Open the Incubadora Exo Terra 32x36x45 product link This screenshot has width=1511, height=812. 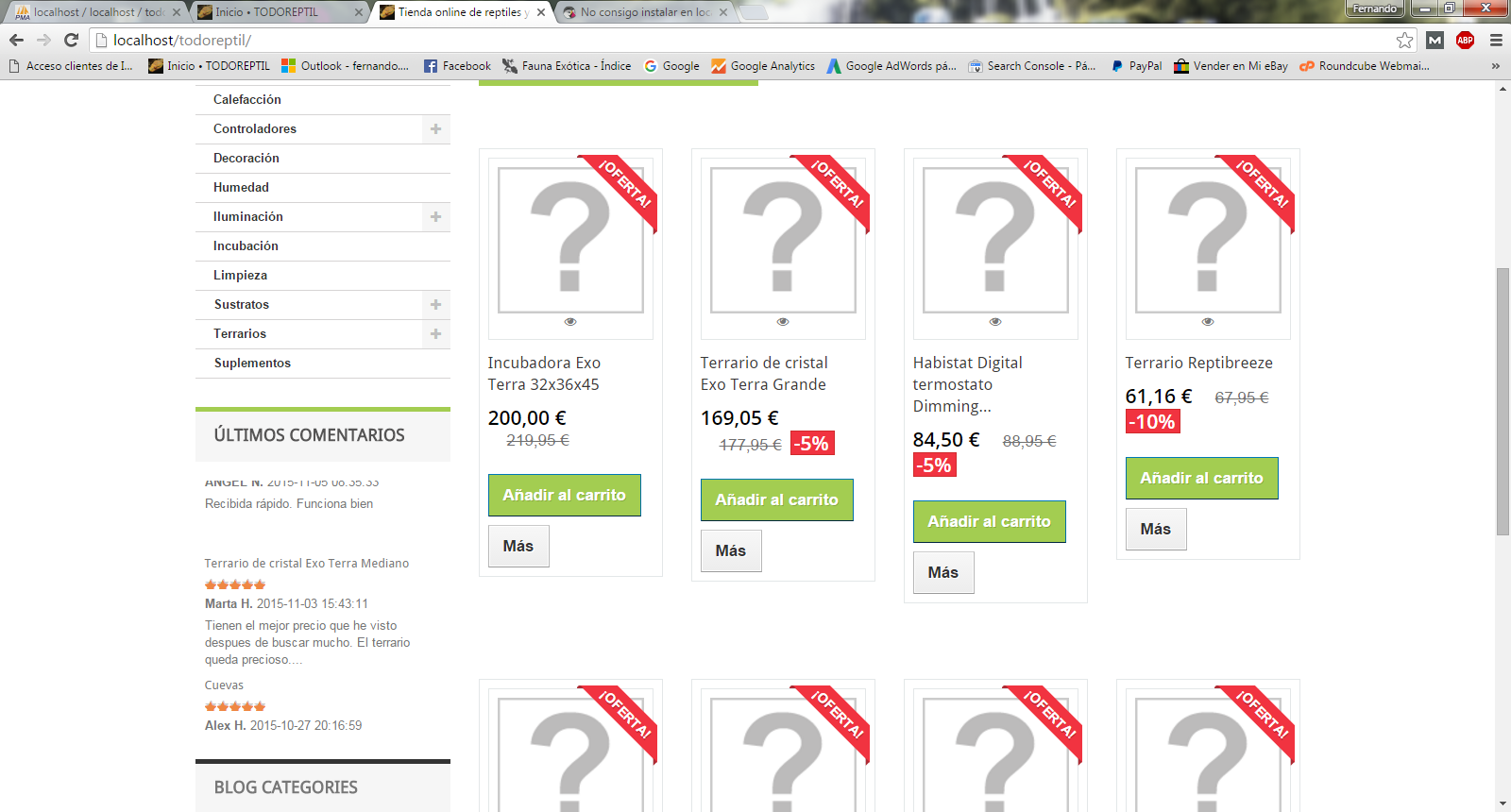pyautogui.click(x=544, y=374)
